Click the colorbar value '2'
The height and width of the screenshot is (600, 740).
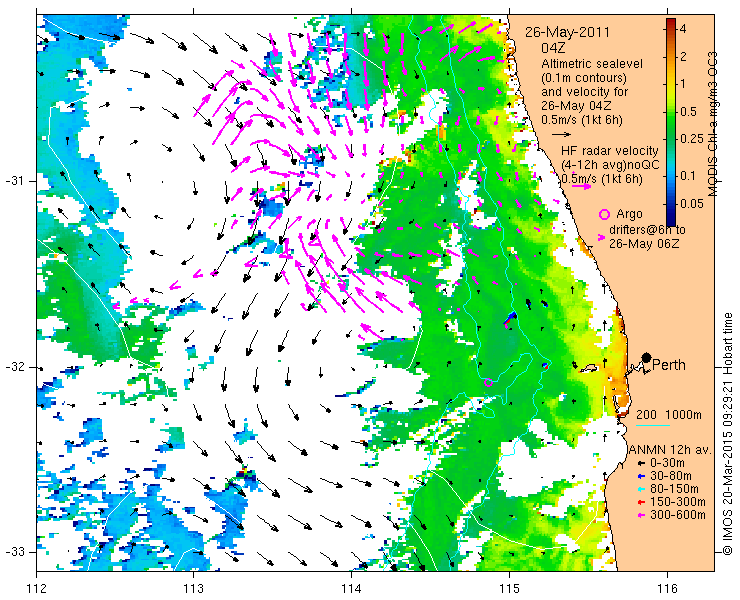[683, 57]
